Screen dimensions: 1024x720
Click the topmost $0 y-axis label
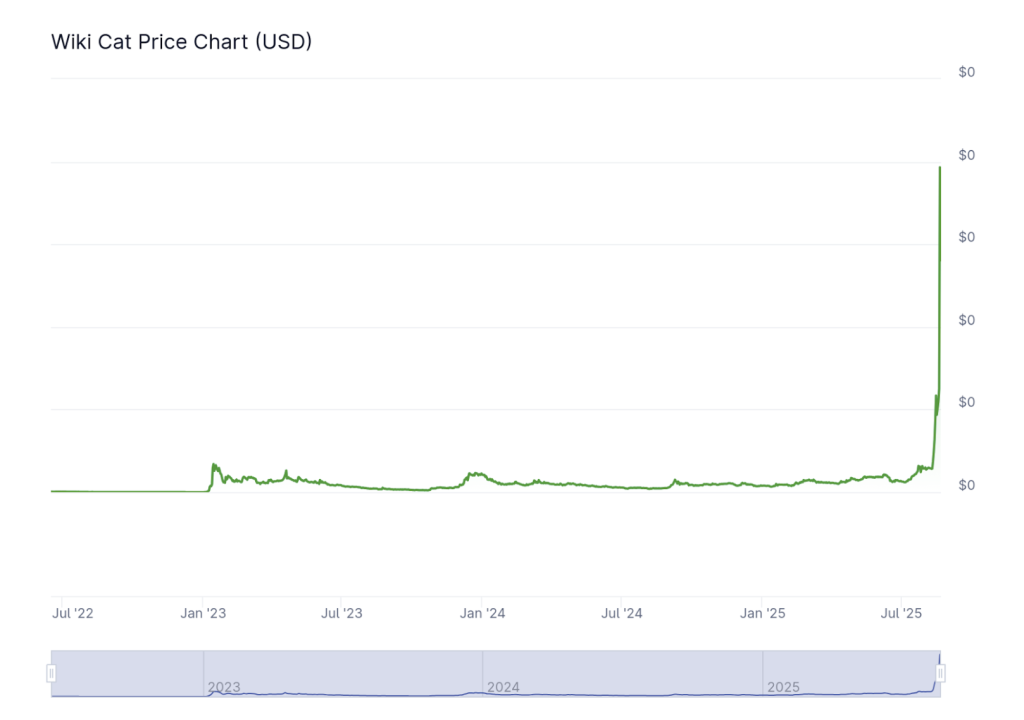pos(966,72)
